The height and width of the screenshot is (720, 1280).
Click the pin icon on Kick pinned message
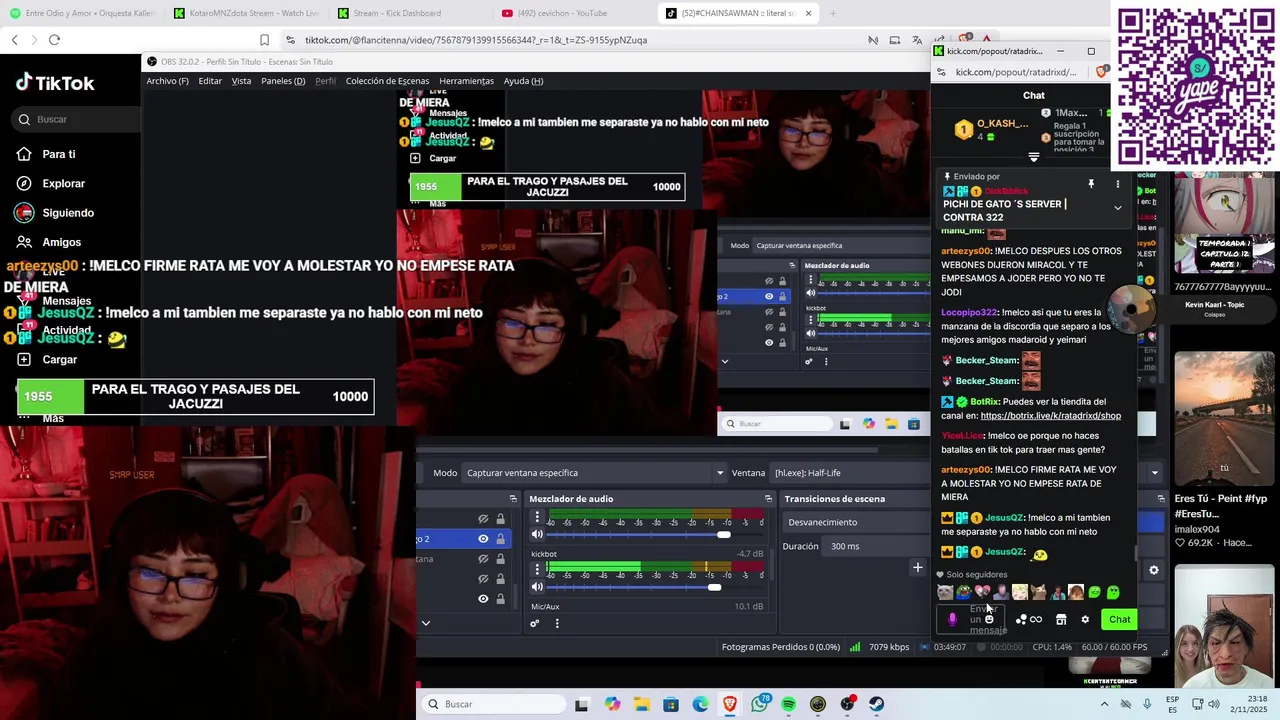click(1091, 184)
